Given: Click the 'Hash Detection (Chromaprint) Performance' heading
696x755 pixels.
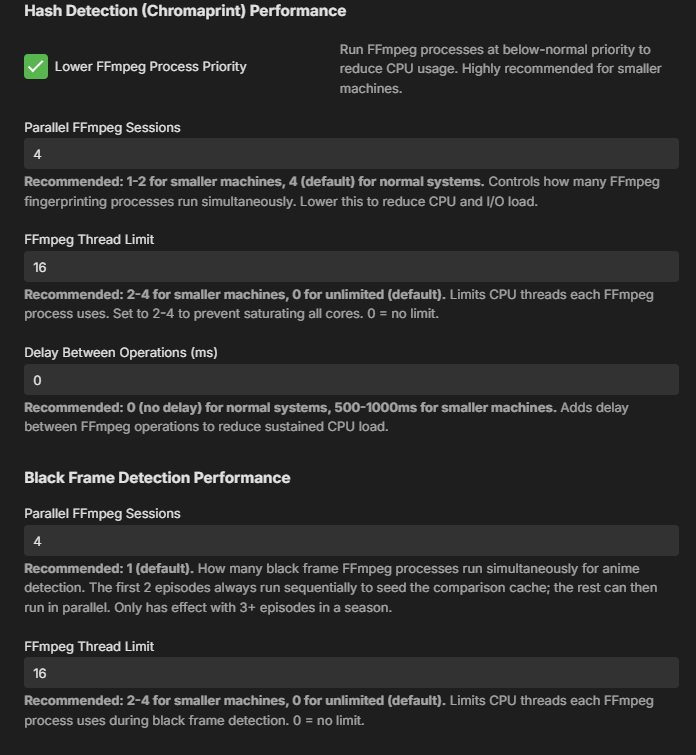Looking at the screenshot, I should [185, 11].
